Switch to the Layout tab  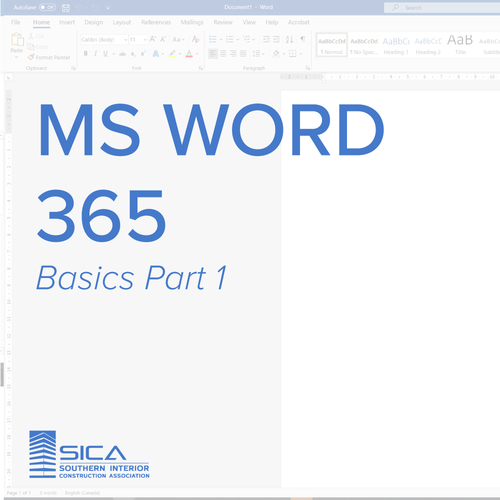tap(122, 22)
